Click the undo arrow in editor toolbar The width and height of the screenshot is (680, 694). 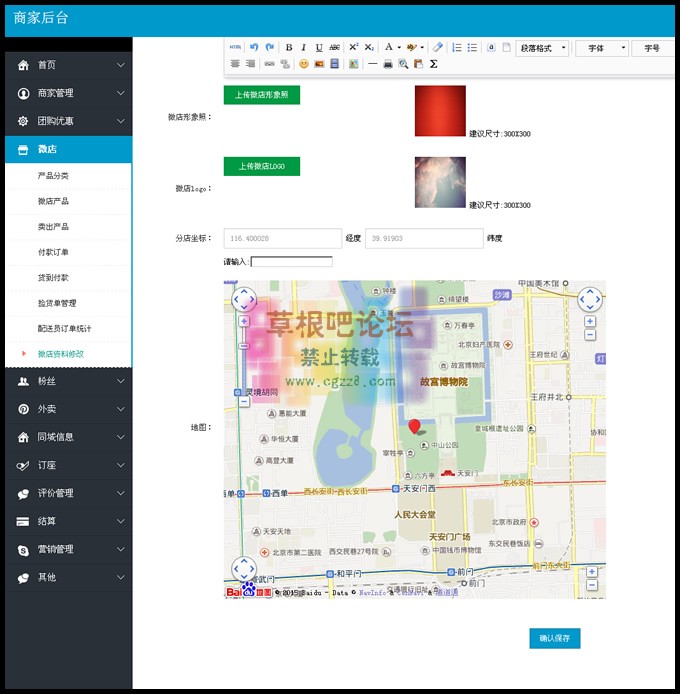(x=254, y=47)
